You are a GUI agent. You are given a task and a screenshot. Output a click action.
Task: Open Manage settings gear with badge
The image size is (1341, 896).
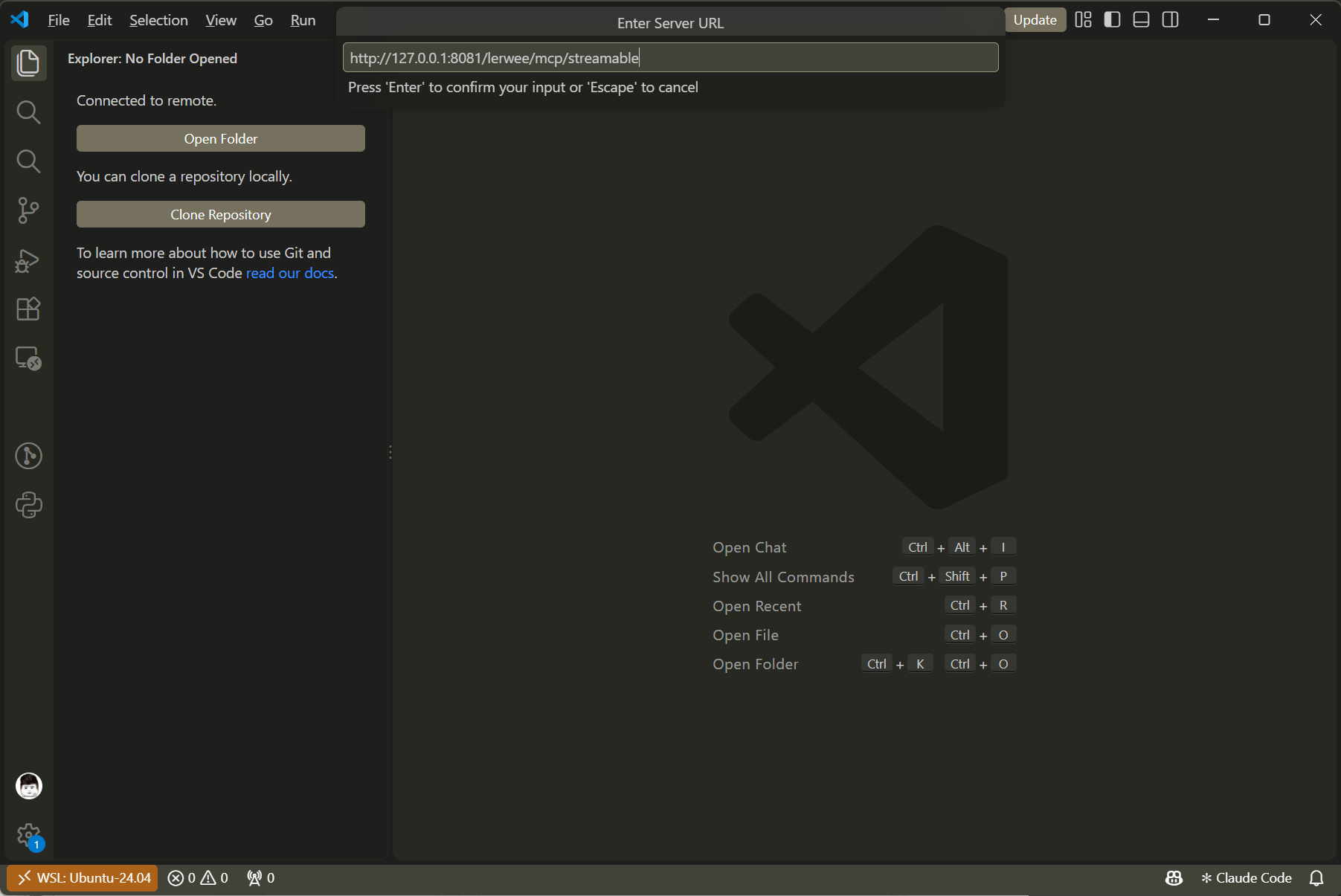28,836
